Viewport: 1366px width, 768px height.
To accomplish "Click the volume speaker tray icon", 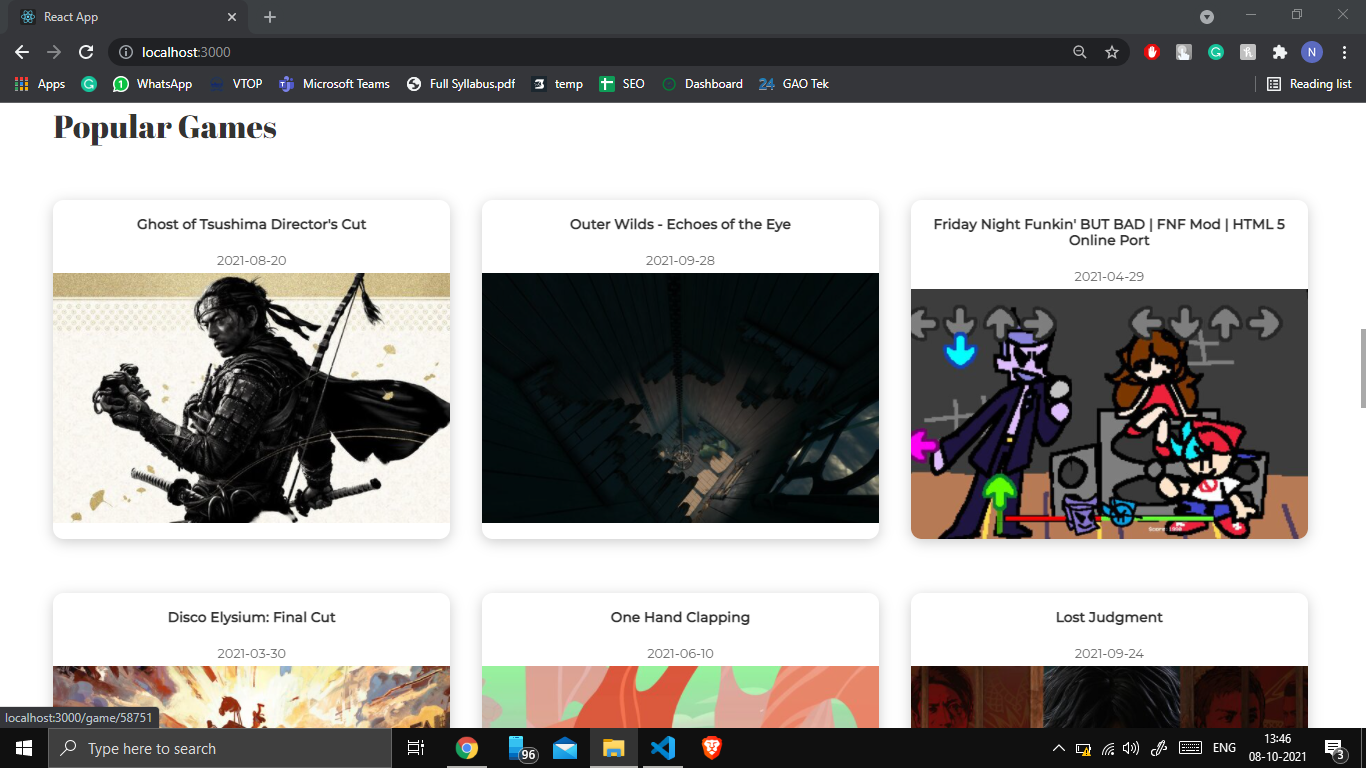I will pyautogui.click(x=1132, y=748).
